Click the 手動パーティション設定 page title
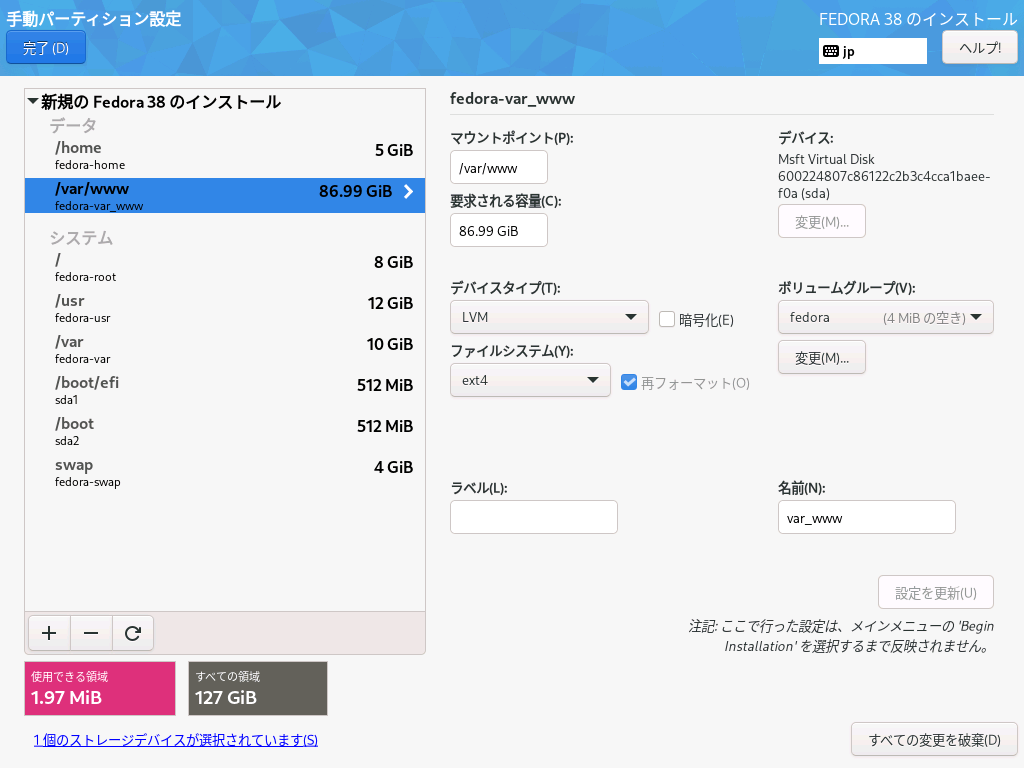 [x=94, y=18]
